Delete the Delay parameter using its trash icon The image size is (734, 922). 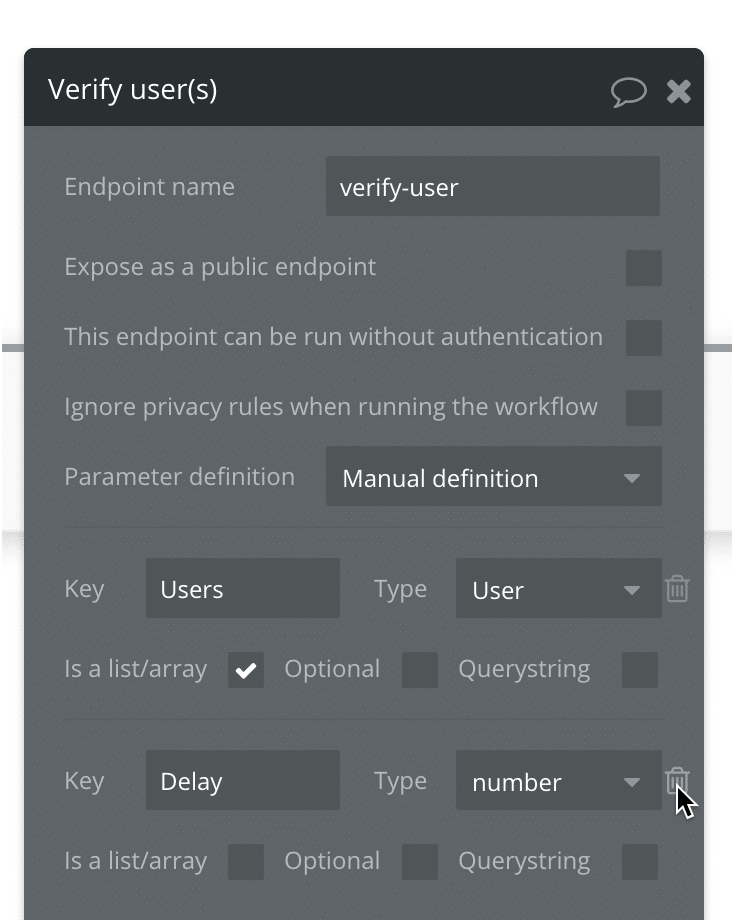click(677, 781)
